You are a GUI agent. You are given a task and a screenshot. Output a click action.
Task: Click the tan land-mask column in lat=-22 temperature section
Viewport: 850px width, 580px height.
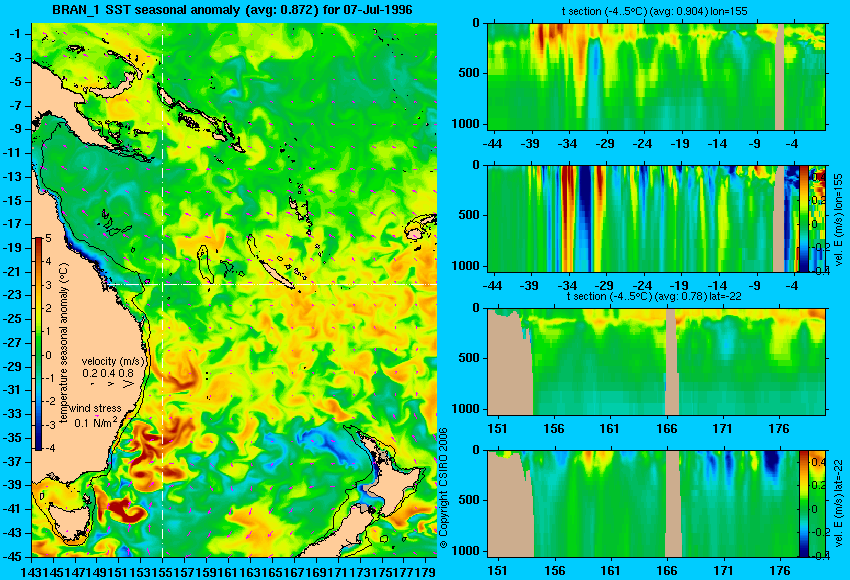tap(672, 362)
